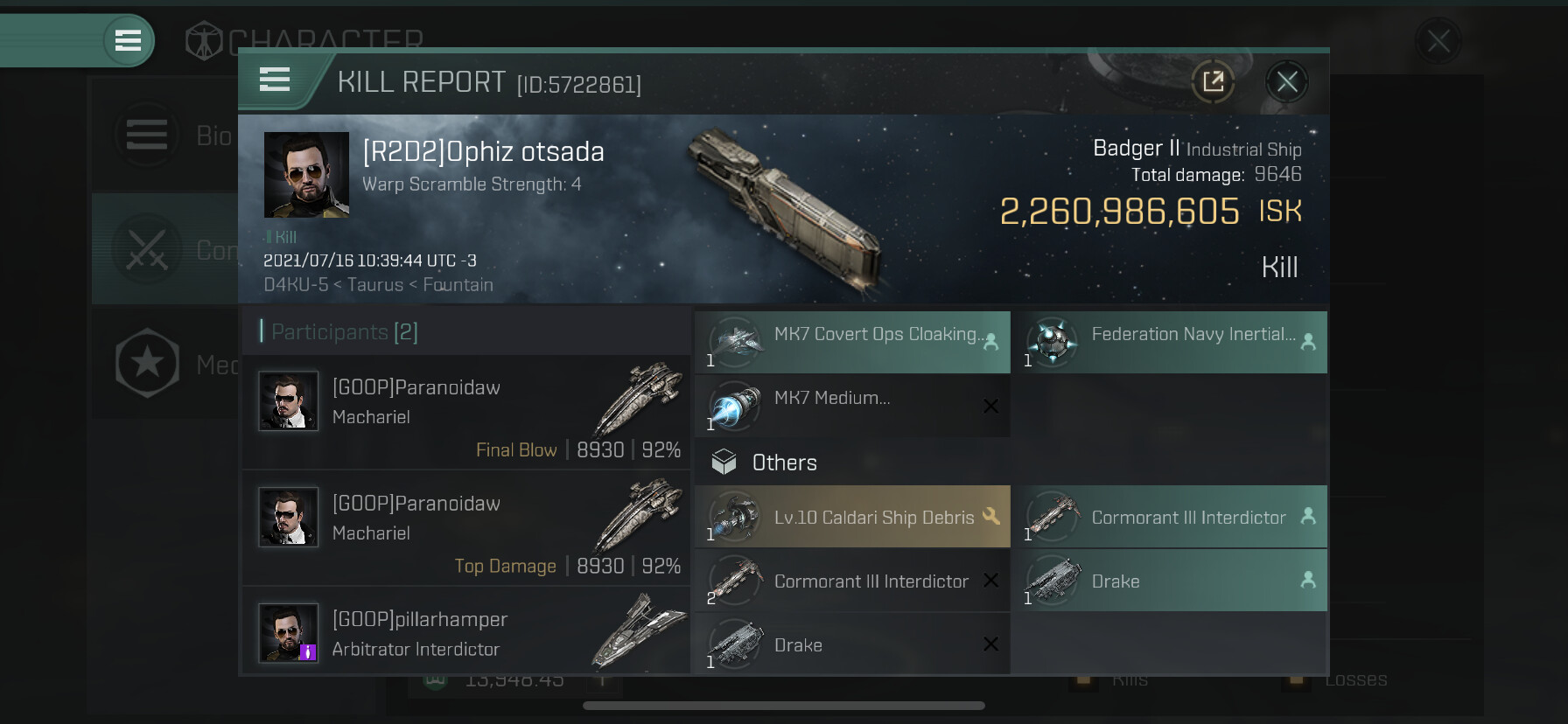The width and height of the screenshot is (1568, 724).
Task: Click the share kill report icon
Action: pos(1213,82)
